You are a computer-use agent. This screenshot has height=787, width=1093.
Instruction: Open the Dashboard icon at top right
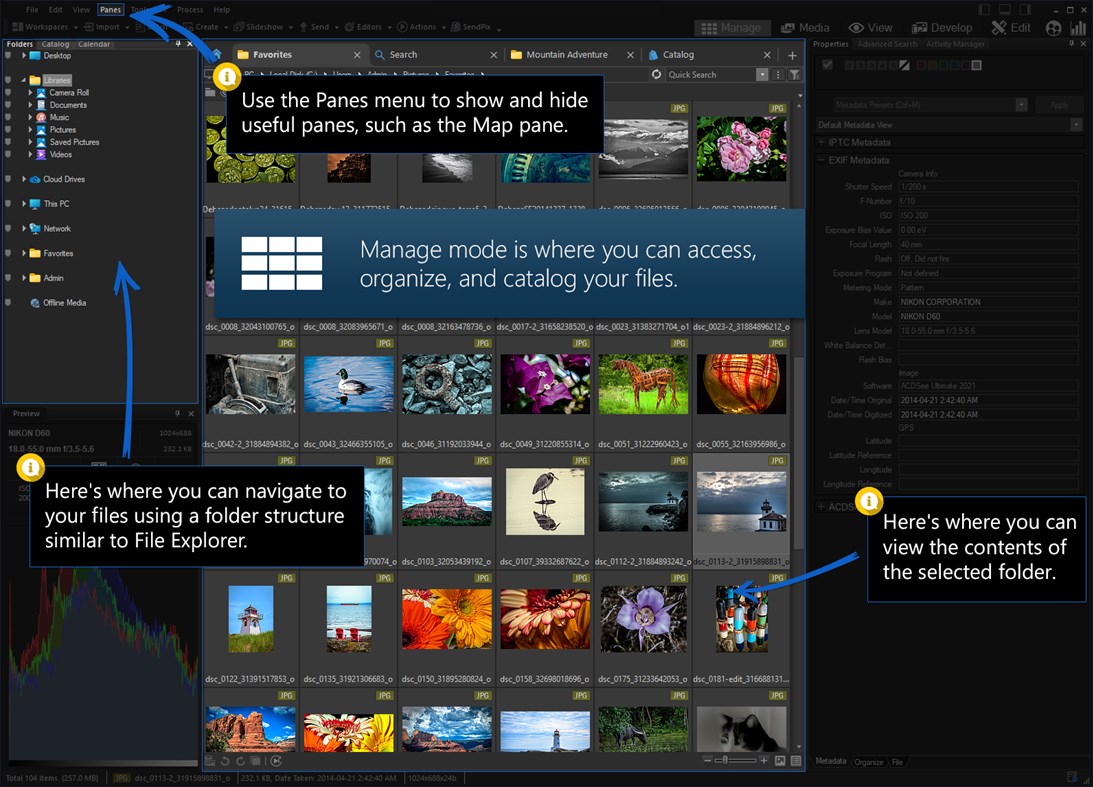[1078, 28]
